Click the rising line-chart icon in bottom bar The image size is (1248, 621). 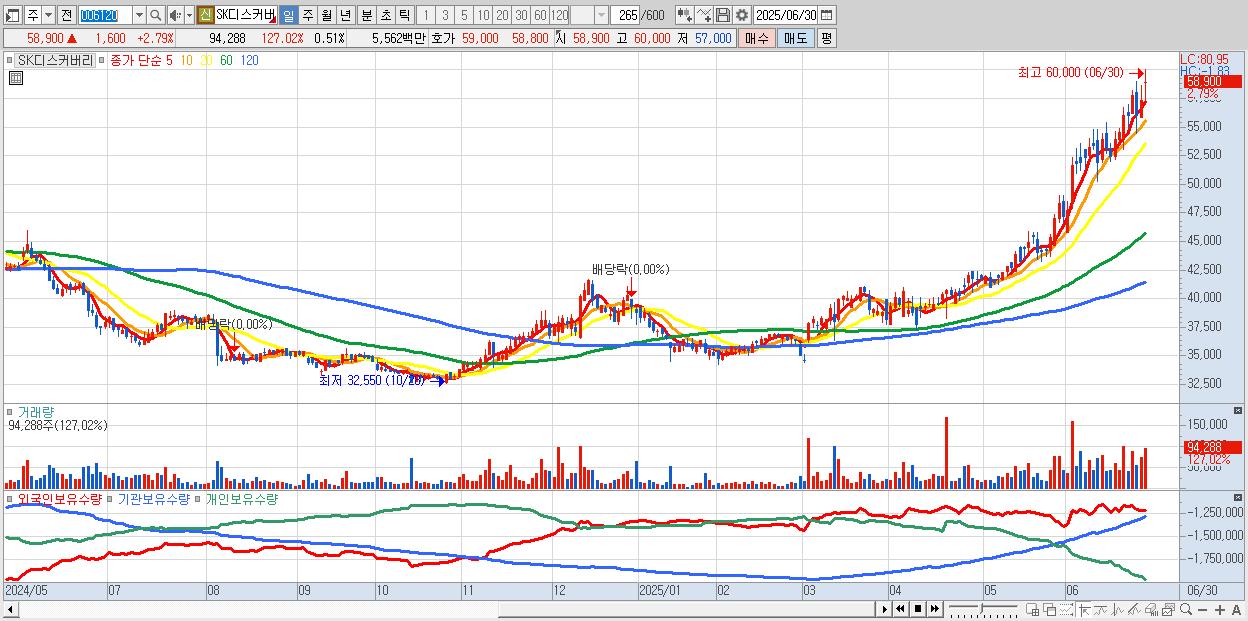[1134, 609]
